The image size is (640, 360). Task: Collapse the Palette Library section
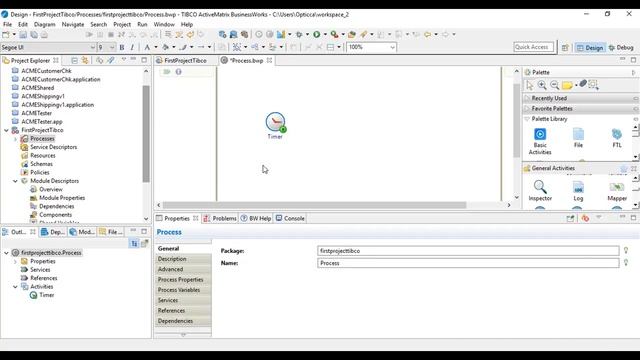coord(580,119)
